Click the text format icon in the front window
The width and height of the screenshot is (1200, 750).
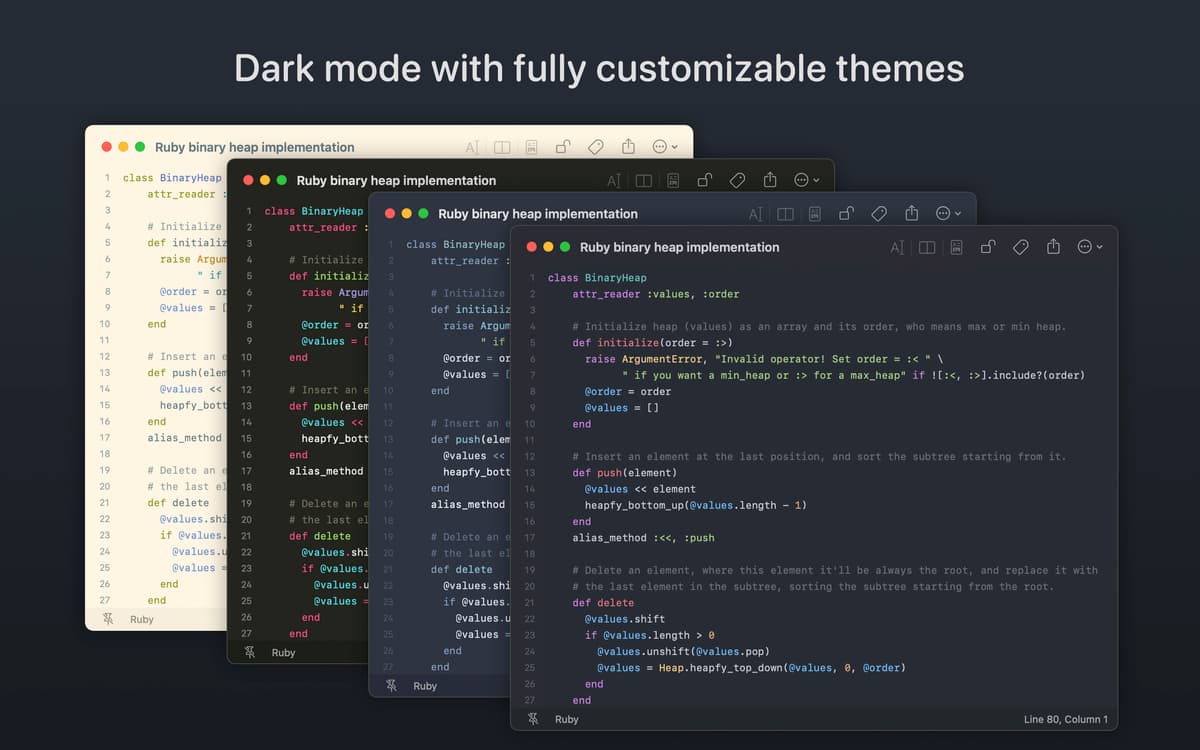[x=897, y=247]
